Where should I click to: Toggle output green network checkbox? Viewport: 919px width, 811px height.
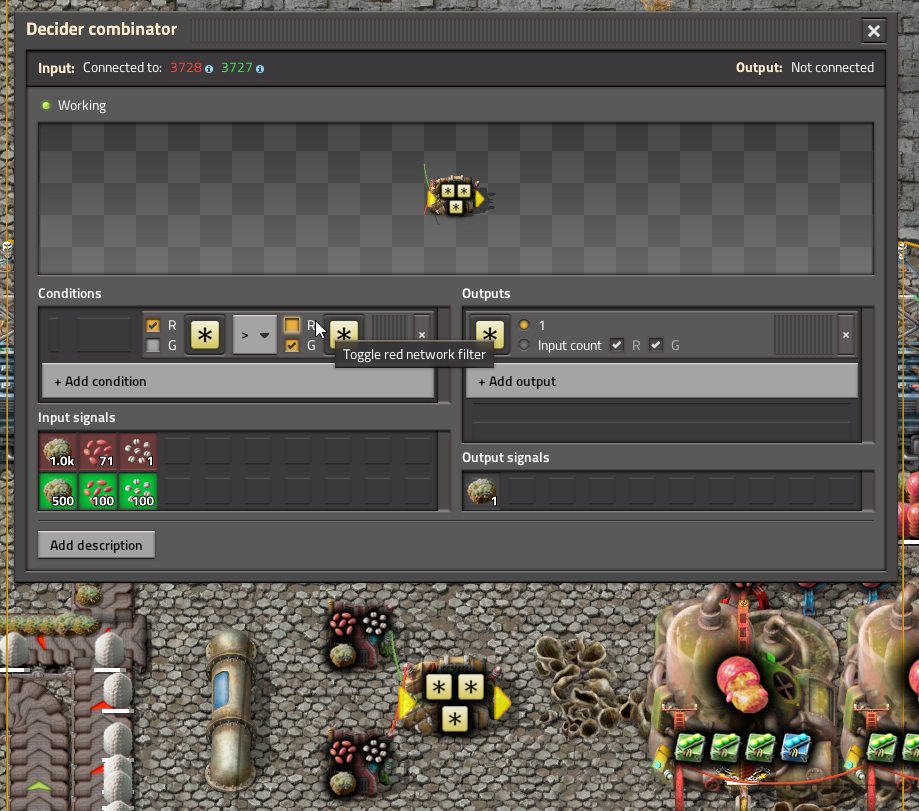tap(656, 345)
